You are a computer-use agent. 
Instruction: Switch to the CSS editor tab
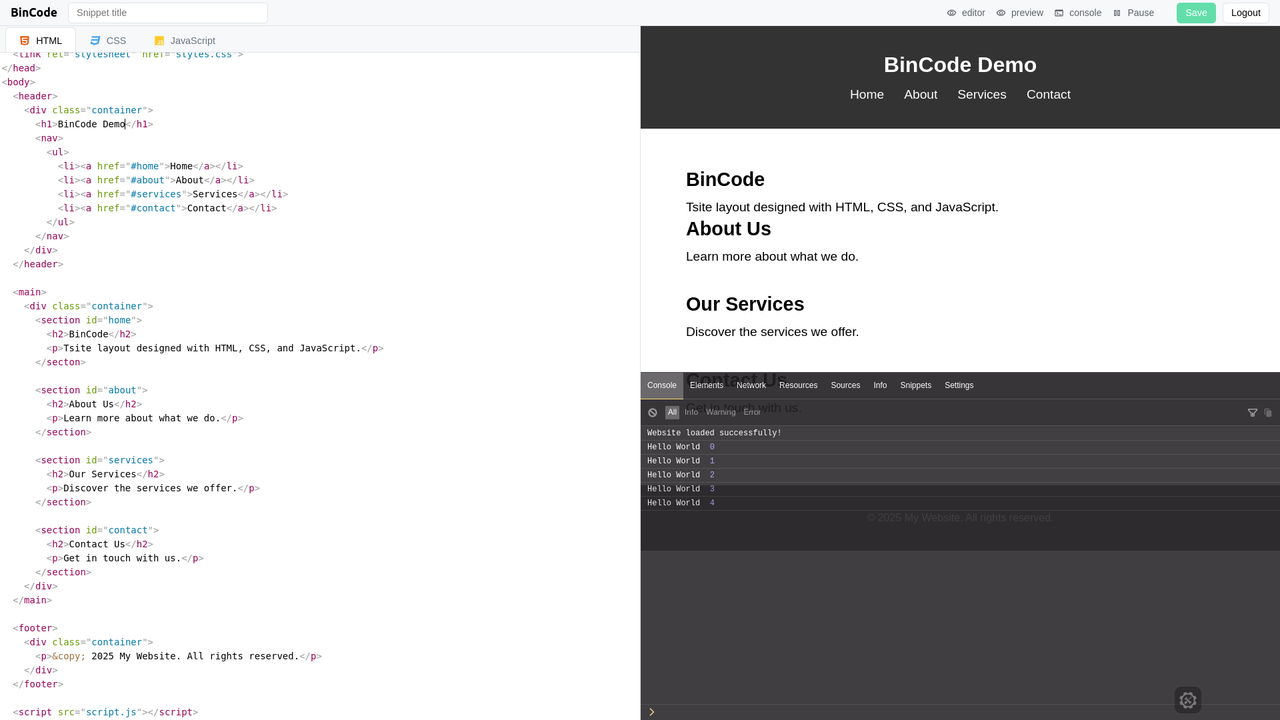point(108,40)
